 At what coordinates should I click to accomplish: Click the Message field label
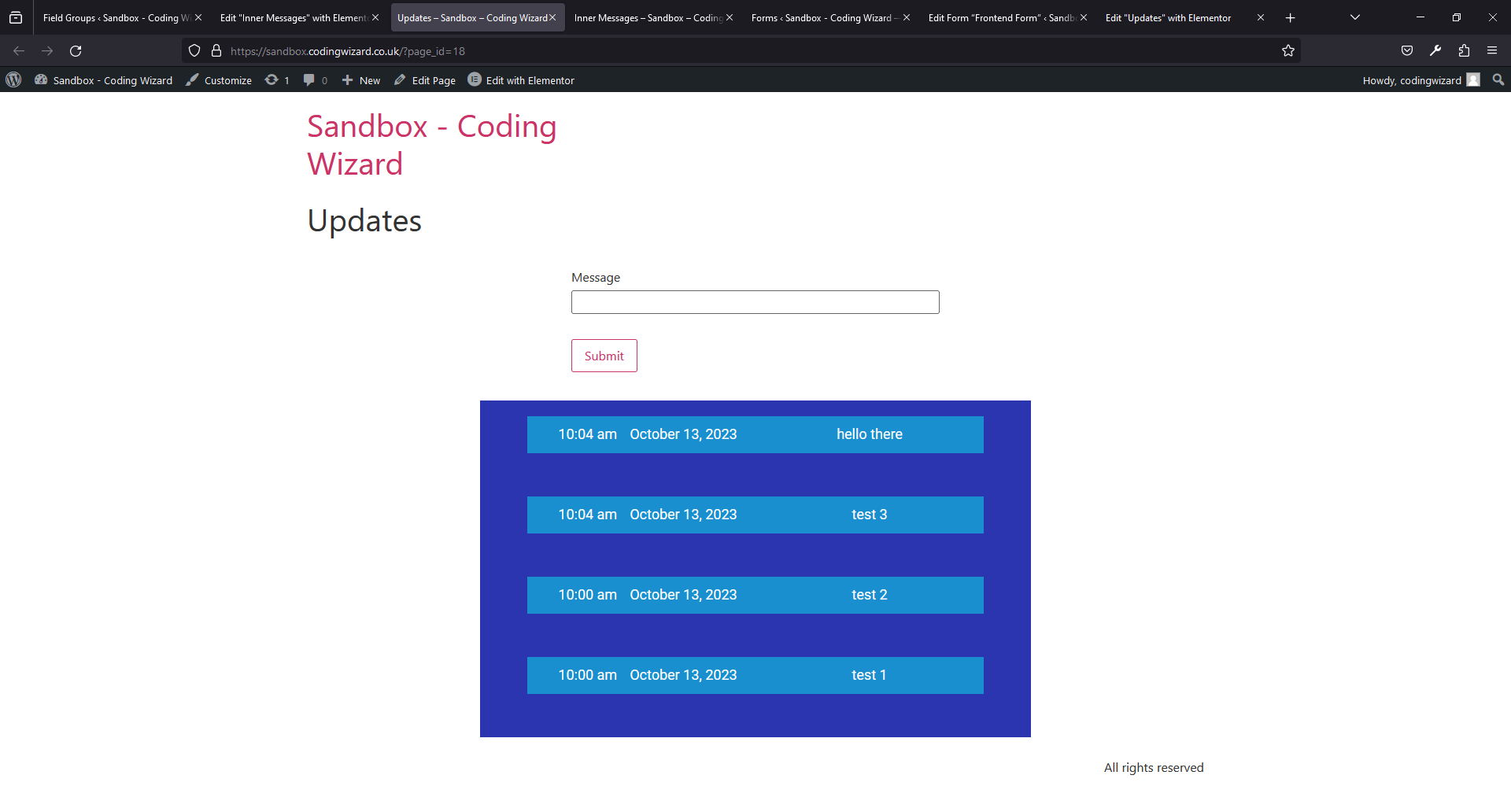coord(596,278)
